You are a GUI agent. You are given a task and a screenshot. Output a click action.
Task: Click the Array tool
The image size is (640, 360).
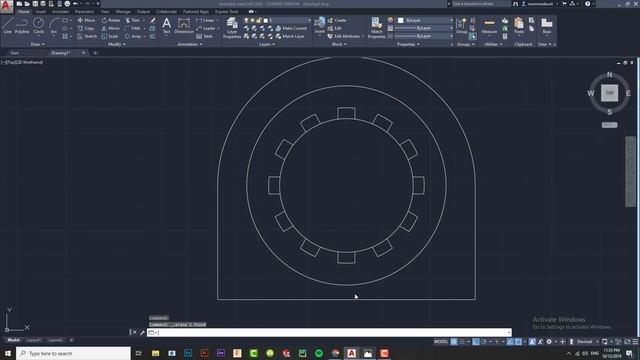coord(133,36)
